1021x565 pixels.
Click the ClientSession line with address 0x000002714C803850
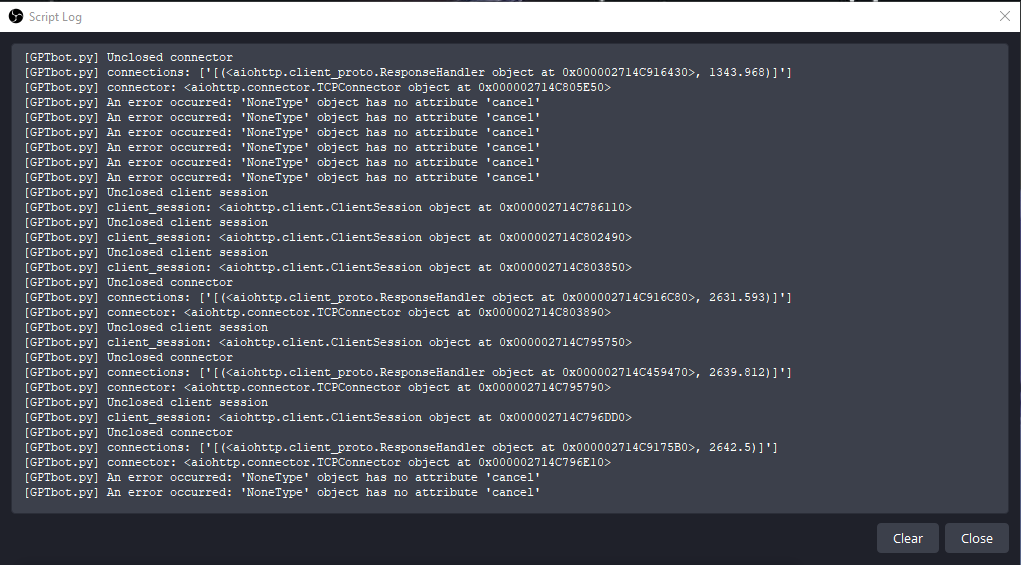pos(327,267)
